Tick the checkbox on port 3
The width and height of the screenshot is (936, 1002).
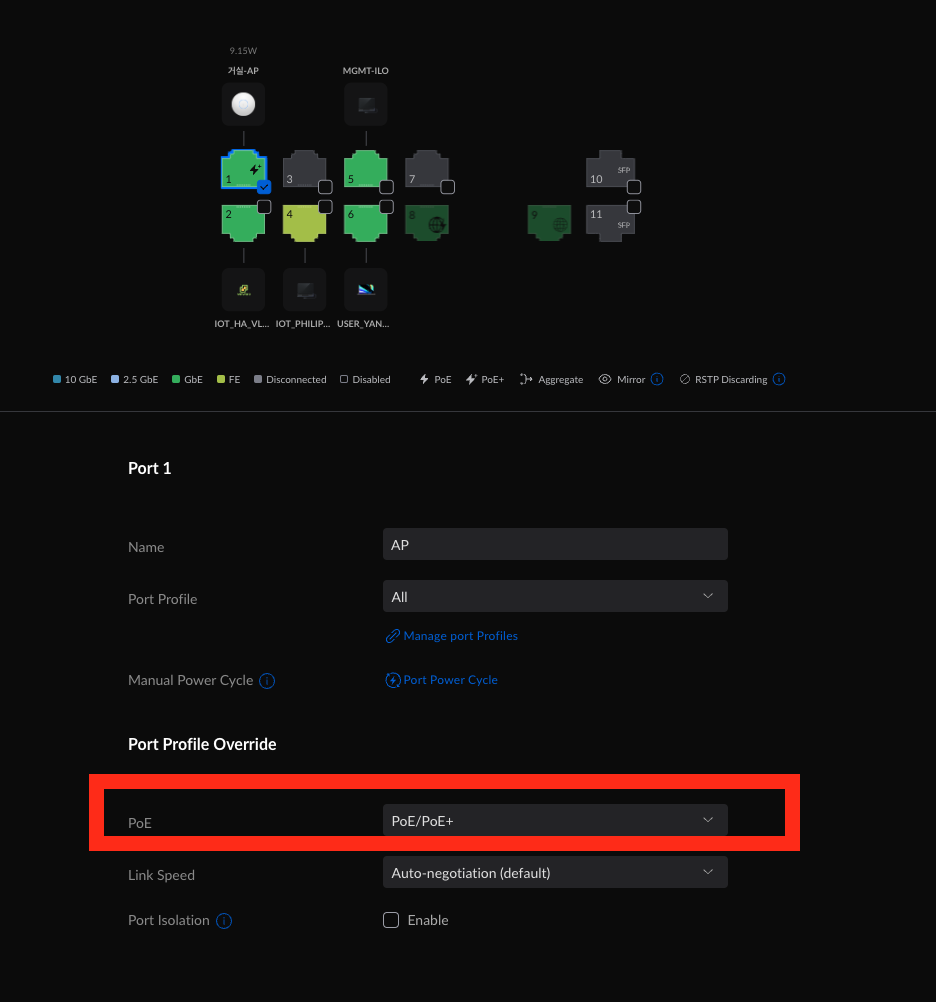(325, 187)
